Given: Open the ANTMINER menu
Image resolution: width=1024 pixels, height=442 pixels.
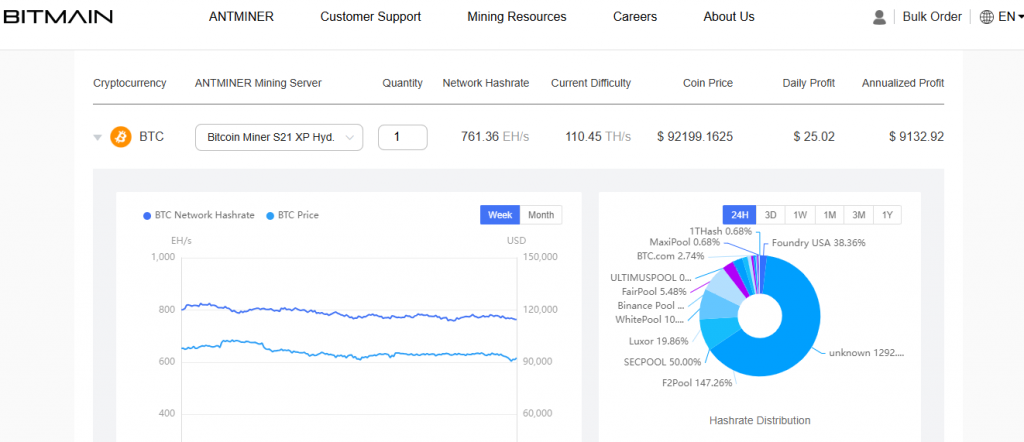Looking at the screenshot, I should click(241, 17).
